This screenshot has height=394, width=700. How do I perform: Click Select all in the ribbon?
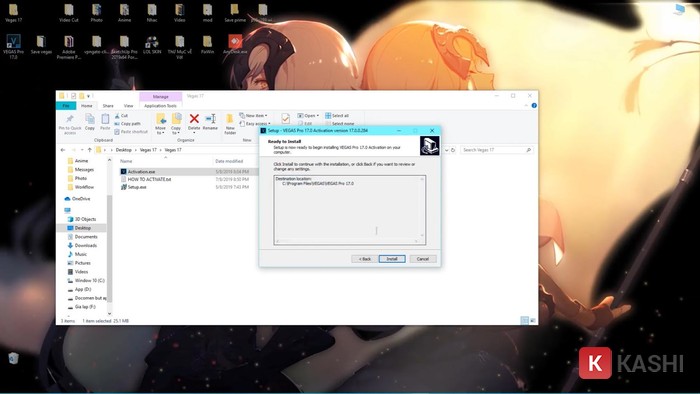[337, 116]
